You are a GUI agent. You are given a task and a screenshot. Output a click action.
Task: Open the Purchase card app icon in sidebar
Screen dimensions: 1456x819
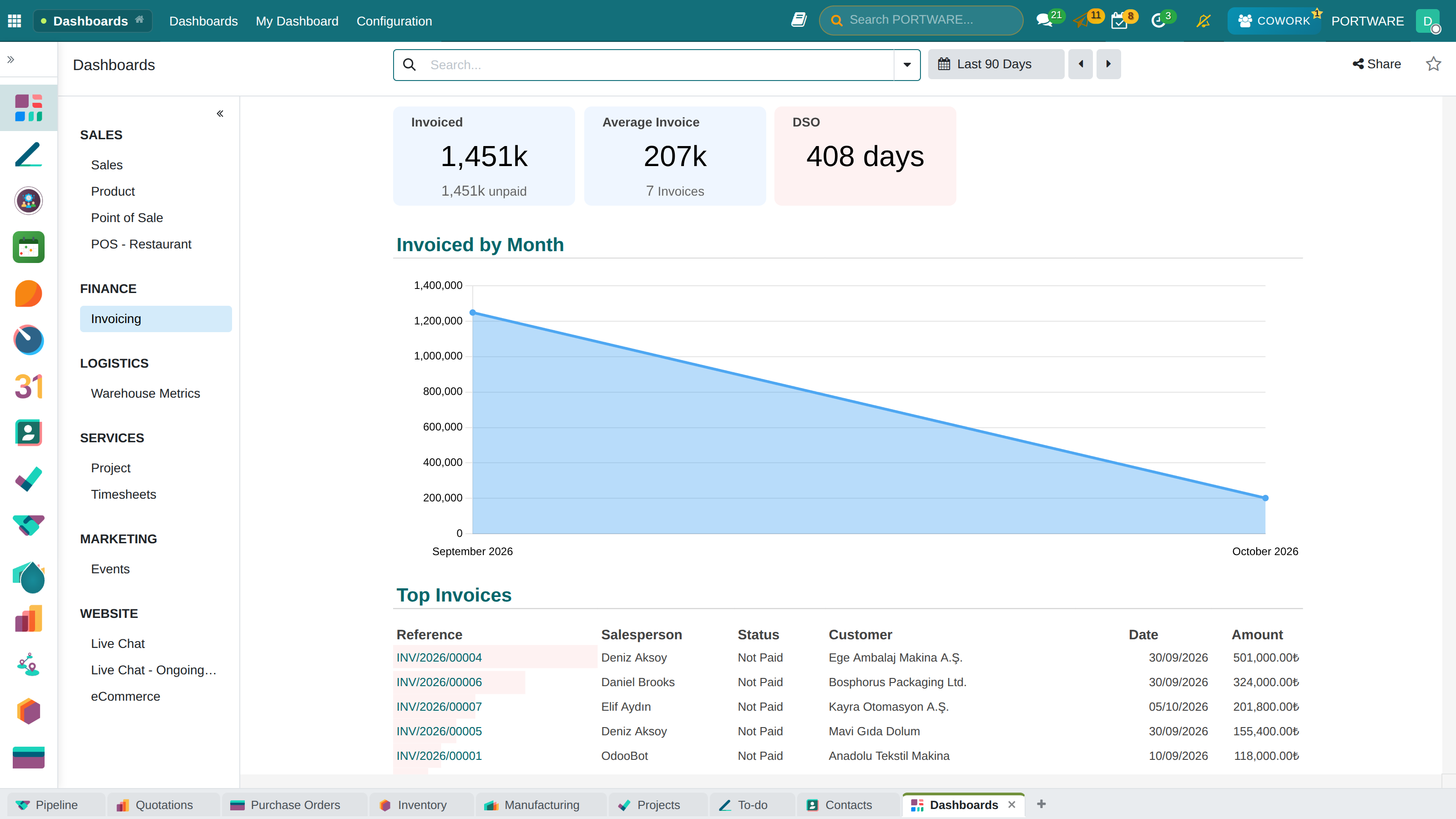[x=28, y=758]
